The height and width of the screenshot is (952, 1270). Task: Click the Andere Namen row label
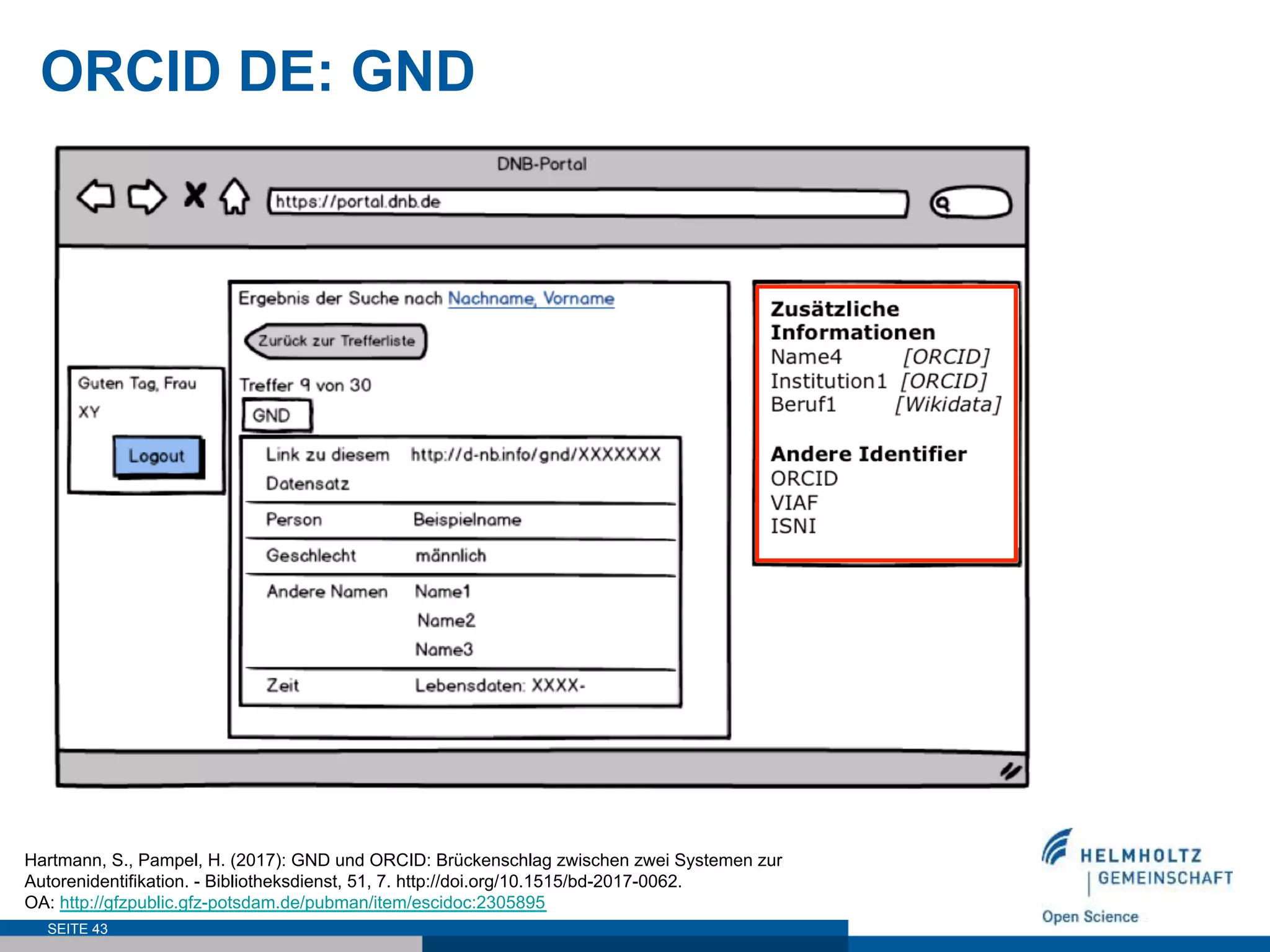pyautogui.click(x=327, y=591)
